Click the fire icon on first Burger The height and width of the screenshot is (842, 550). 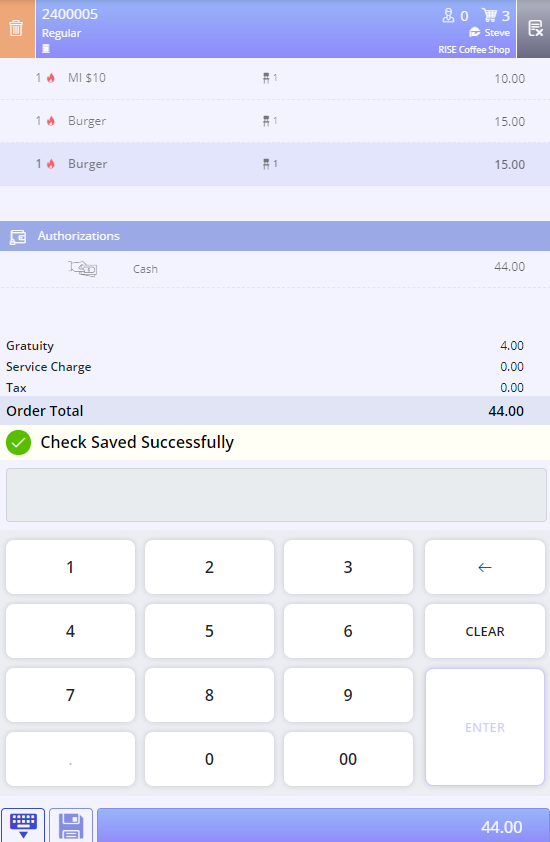pos(50,121)
